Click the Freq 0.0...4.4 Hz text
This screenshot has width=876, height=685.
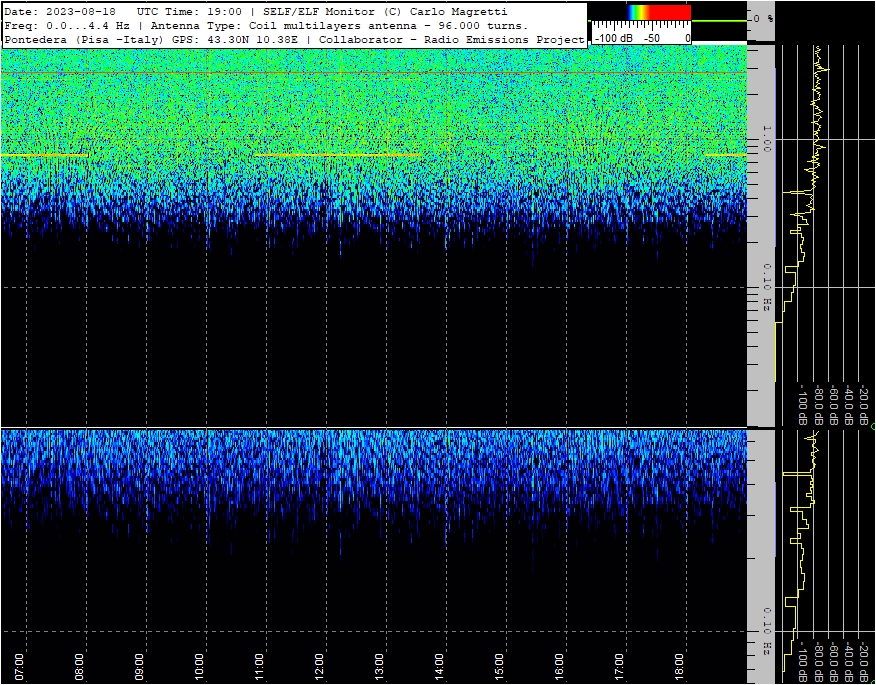(67, 26)
